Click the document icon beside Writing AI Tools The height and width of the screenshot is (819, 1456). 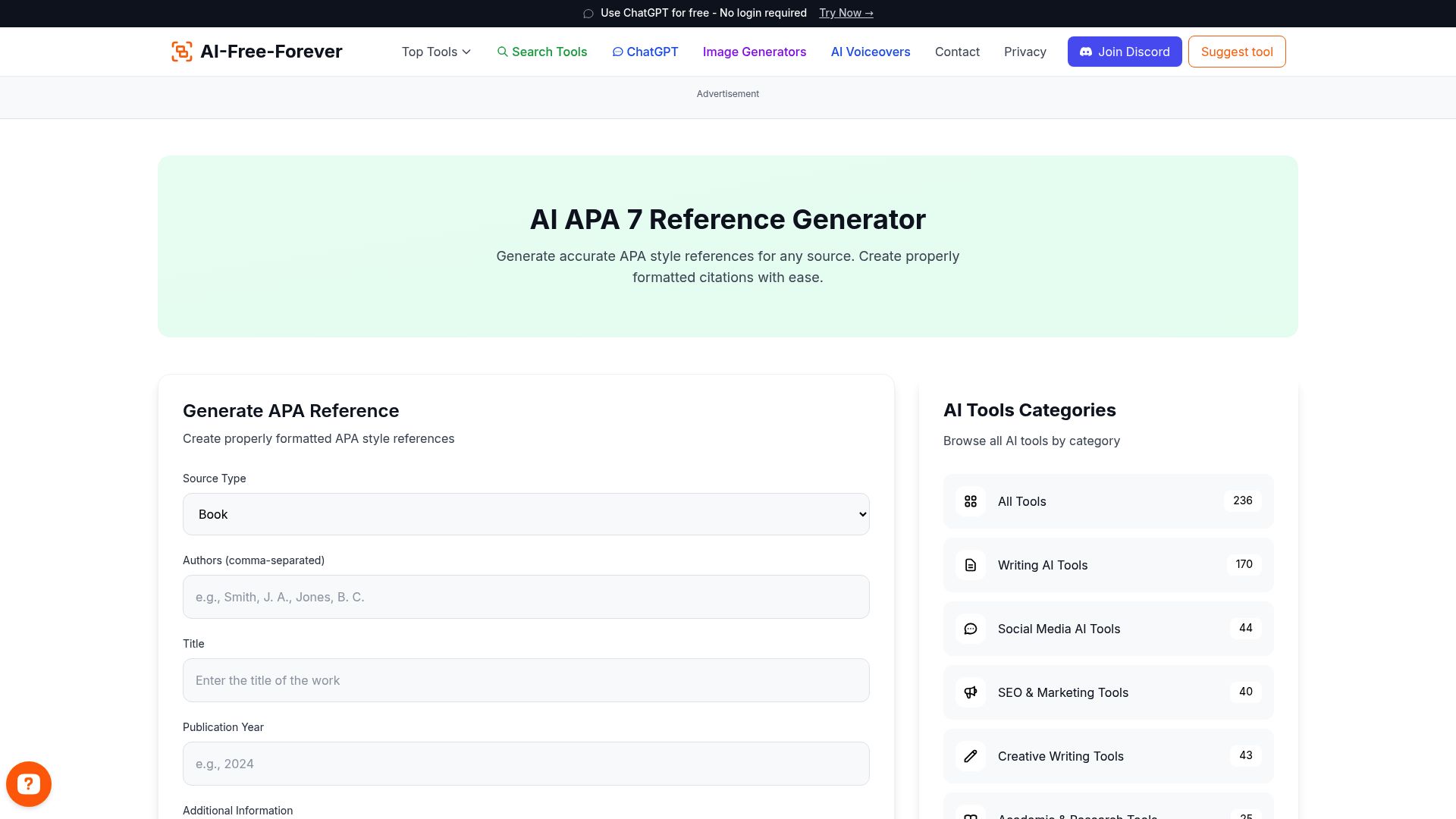pos(970,565)
